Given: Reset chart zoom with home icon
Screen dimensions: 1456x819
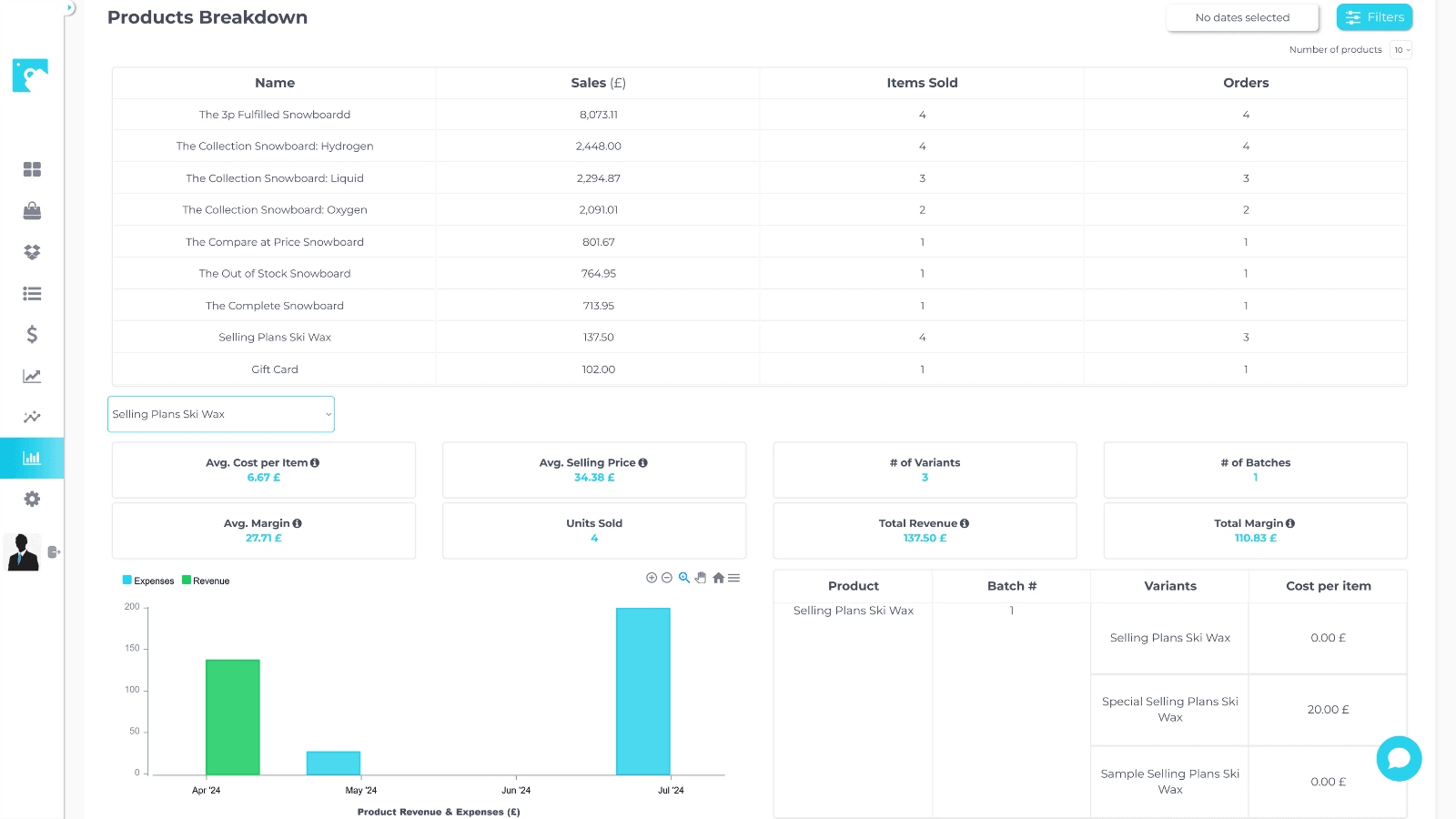Looking at the screenshot, I should 718,578.
